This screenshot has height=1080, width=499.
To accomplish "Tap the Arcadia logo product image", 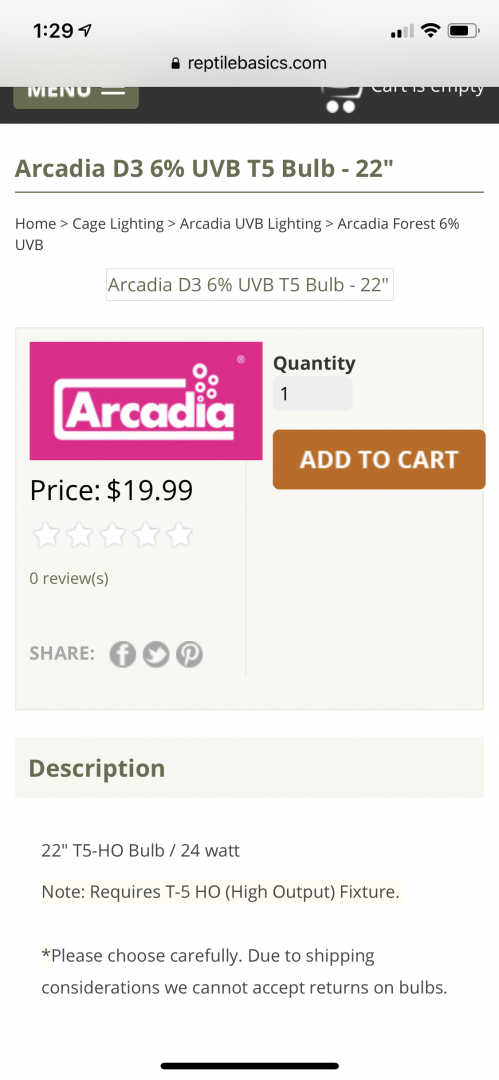I will tap(146, 401).
